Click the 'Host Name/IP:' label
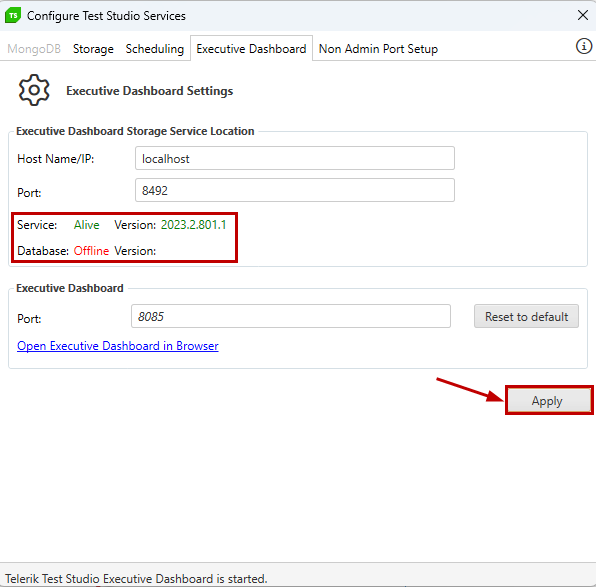The height and width of the screenshot is (587, 596). click(55, 159)
